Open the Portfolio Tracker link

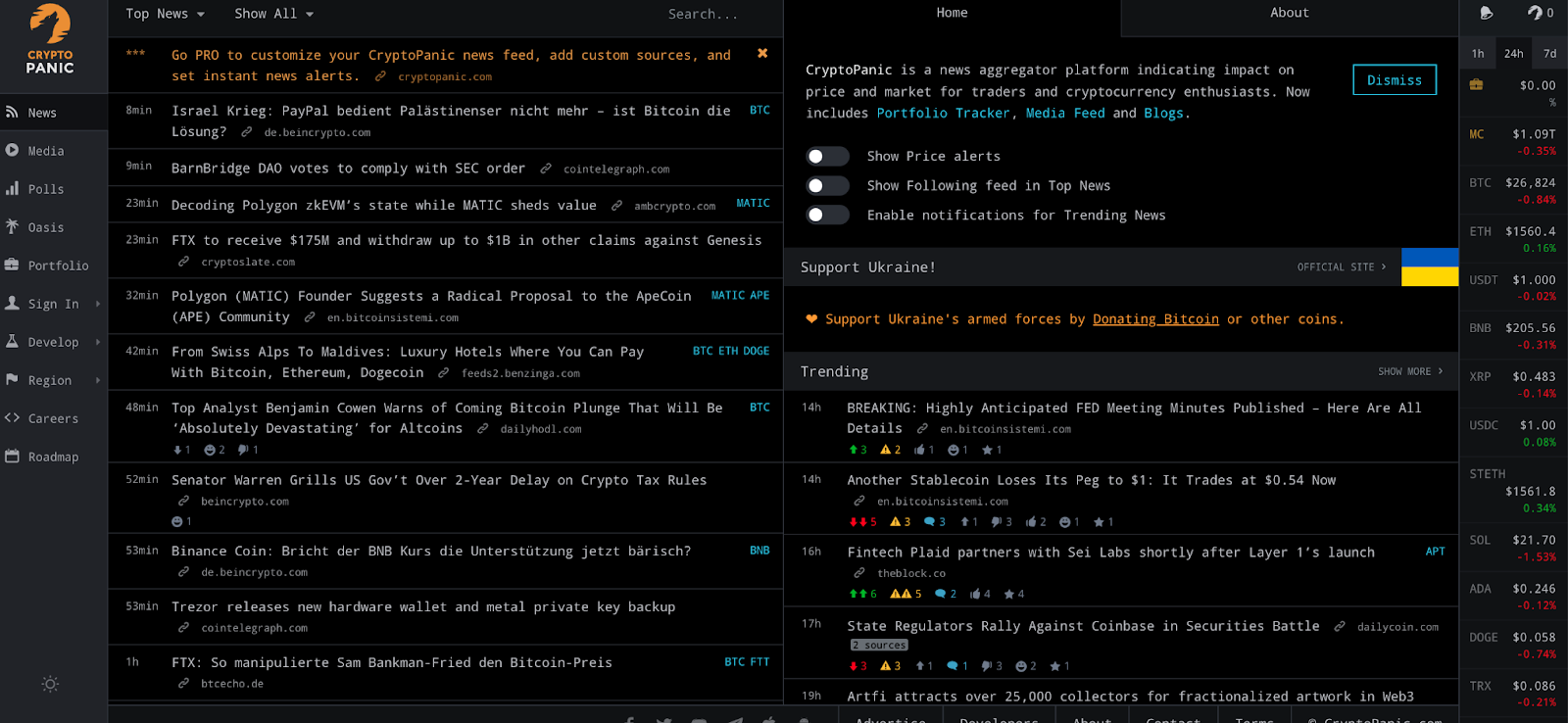coord(943,114)
